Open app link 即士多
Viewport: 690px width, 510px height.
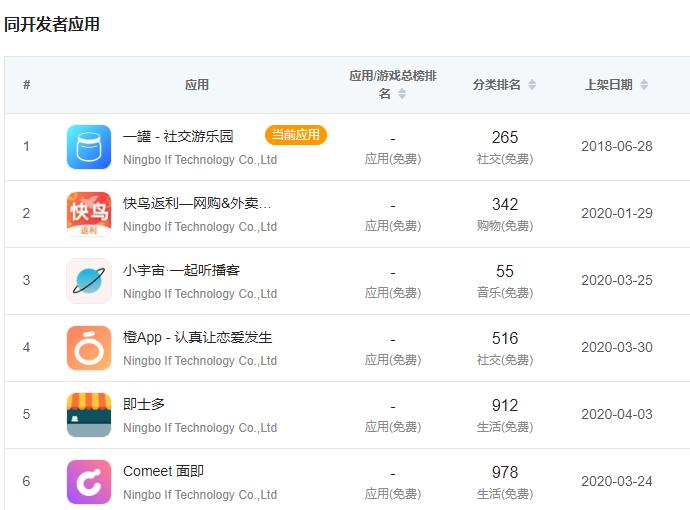tap(144, 404)
